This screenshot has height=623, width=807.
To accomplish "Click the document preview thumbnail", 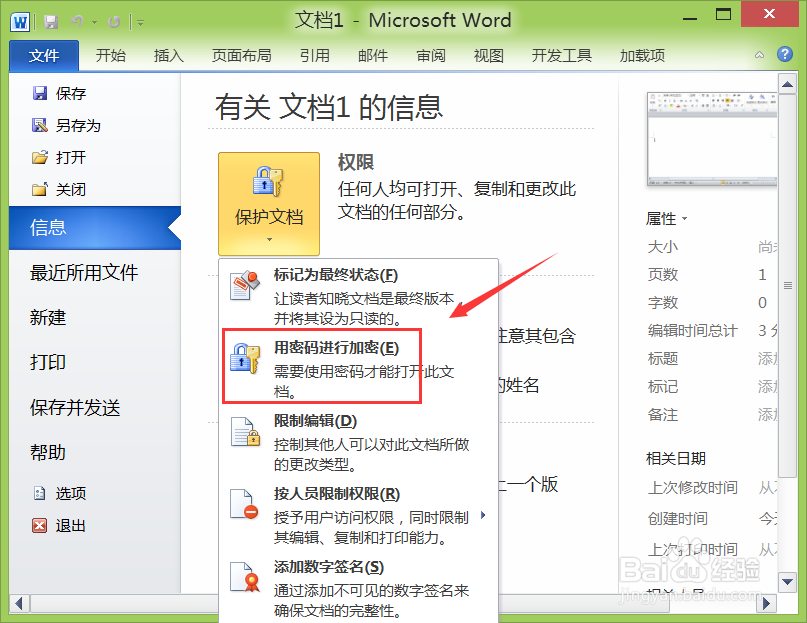I will tap(712, 139).
